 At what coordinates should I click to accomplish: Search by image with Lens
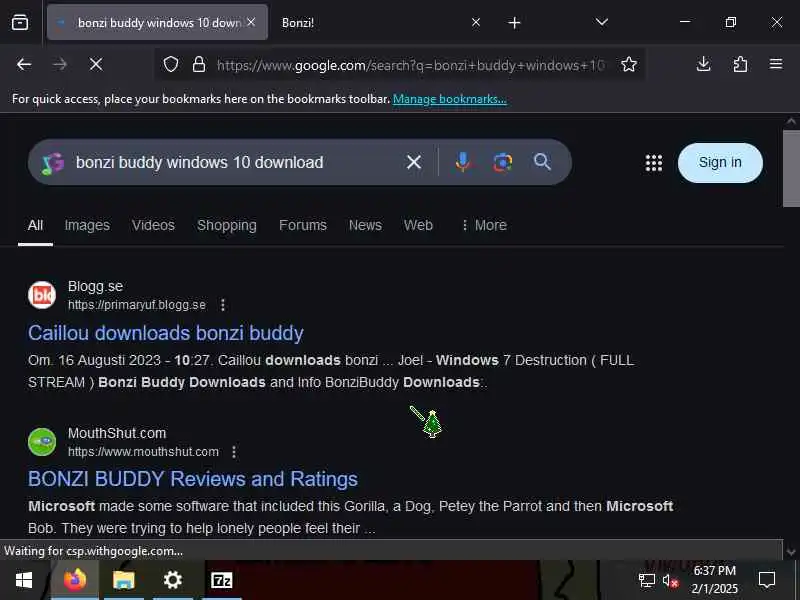(503, 162)
